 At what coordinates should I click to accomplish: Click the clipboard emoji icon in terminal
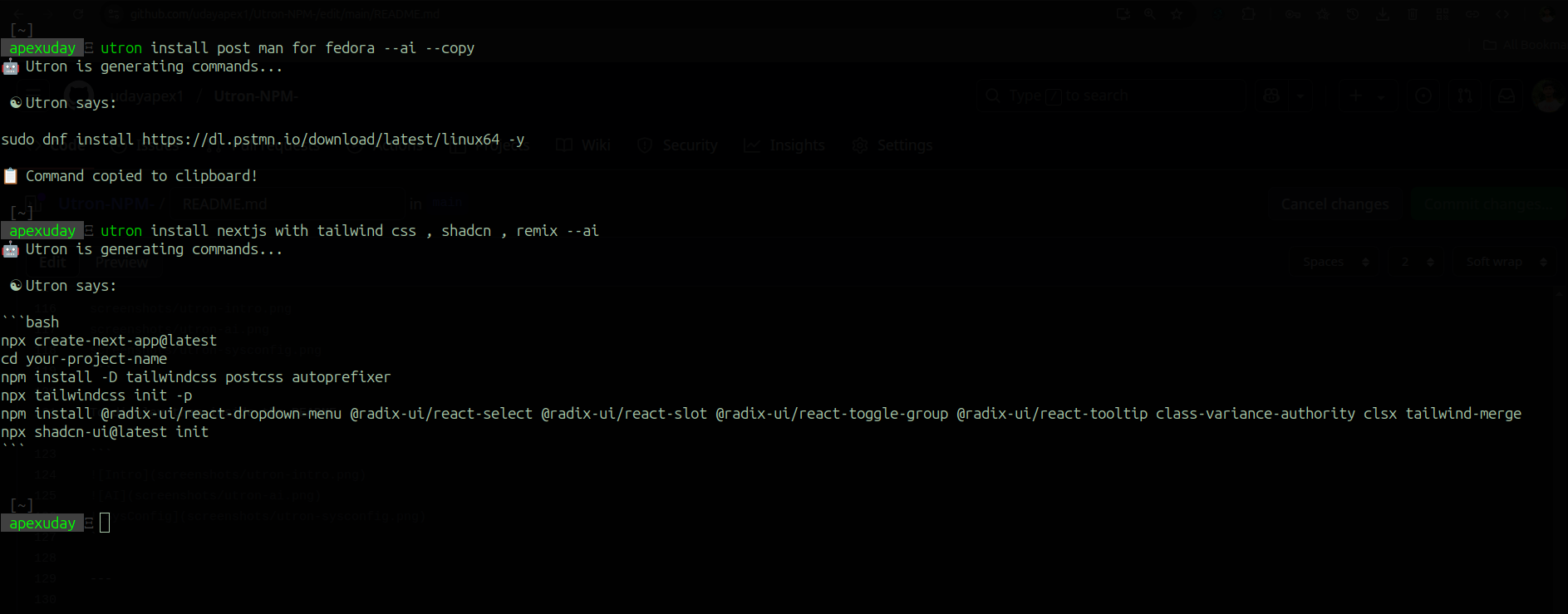coord(10,176)
